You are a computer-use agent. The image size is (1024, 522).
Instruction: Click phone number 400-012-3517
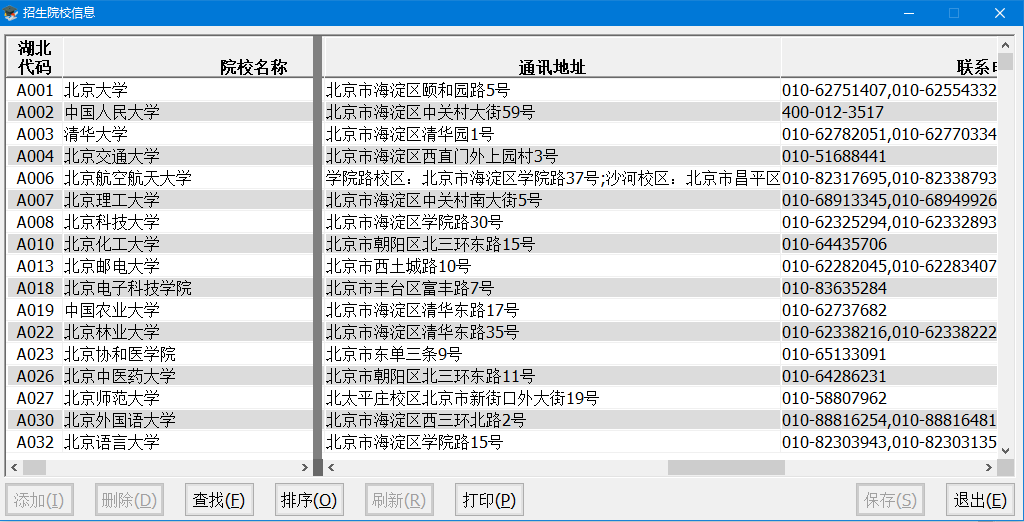pos(889,112)
